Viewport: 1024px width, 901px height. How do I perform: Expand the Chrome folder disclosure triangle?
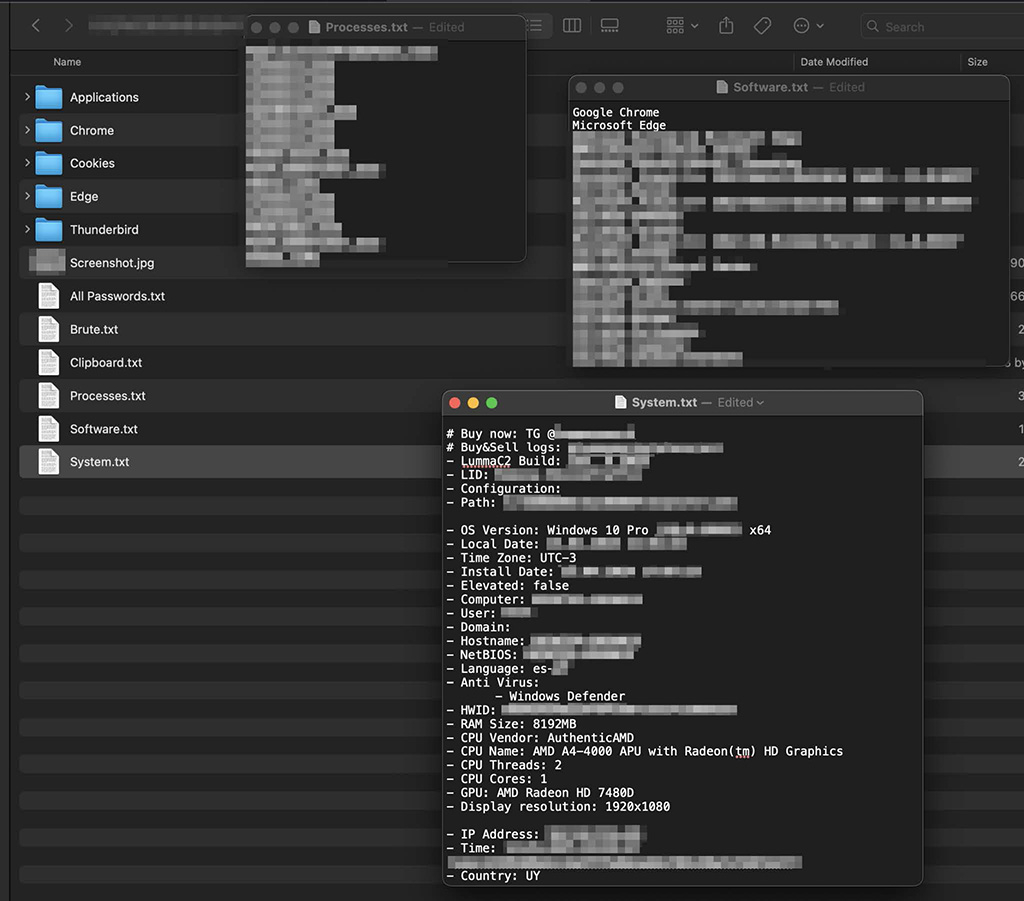coord(27,130)
